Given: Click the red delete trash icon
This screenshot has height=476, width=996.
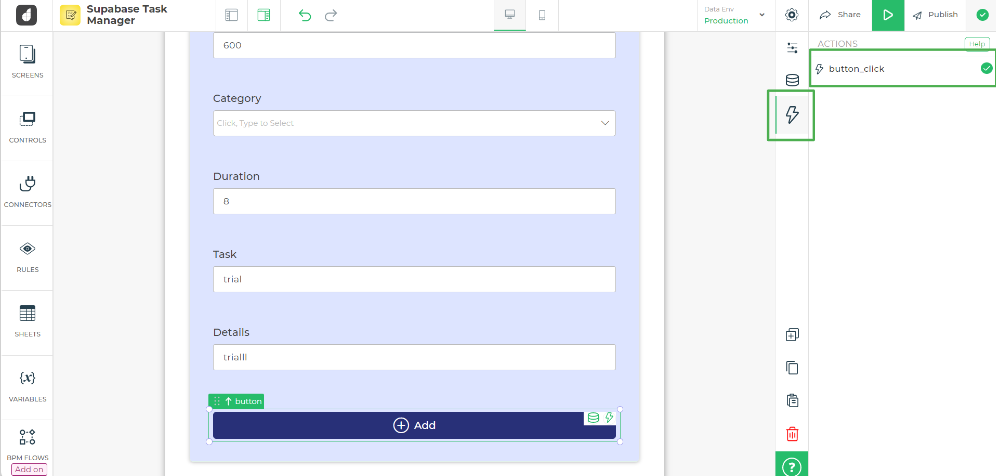Looking at the screenshot, I should 792,434.
